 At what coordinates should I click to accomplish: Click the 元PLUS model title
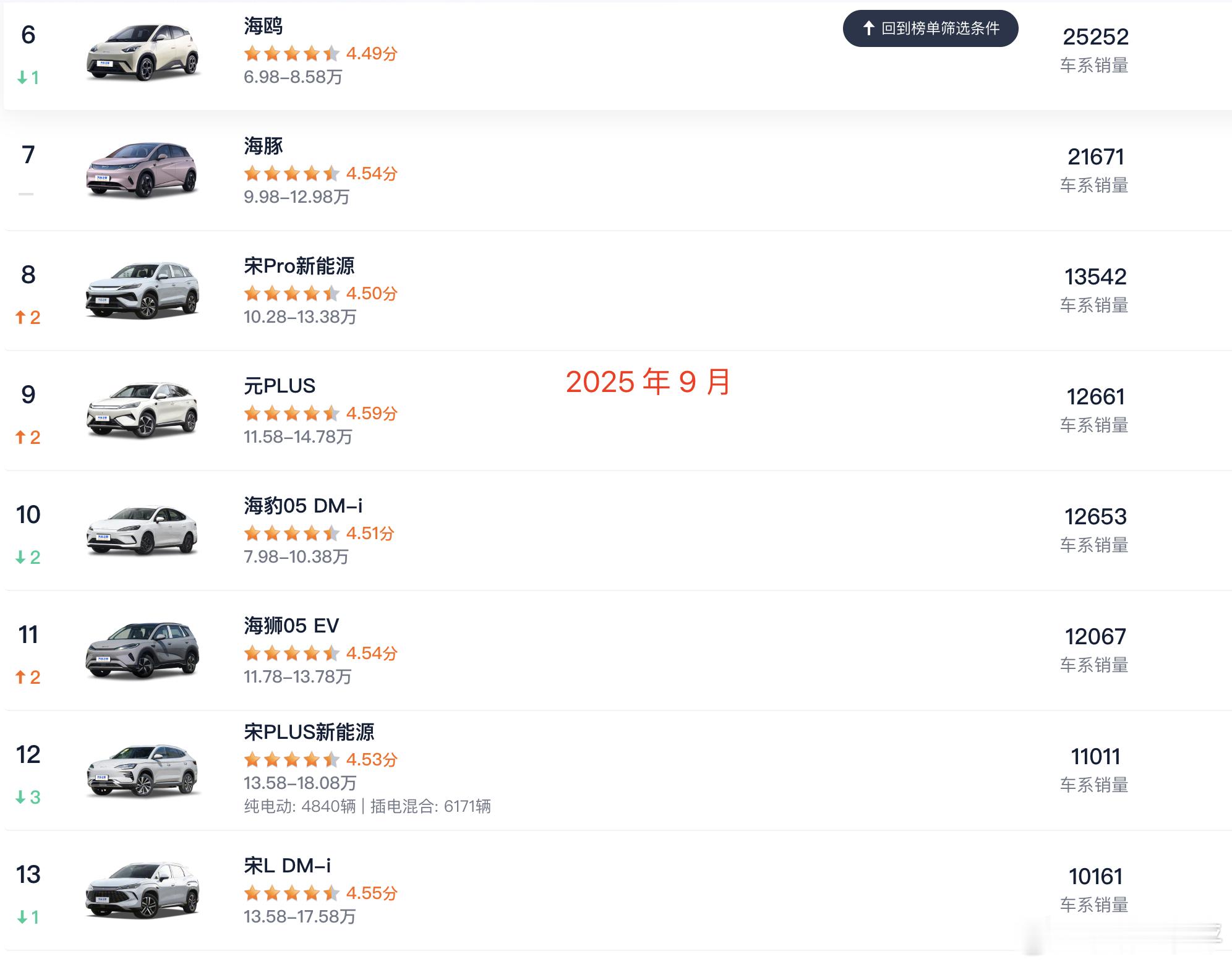(x=280, y=386)
